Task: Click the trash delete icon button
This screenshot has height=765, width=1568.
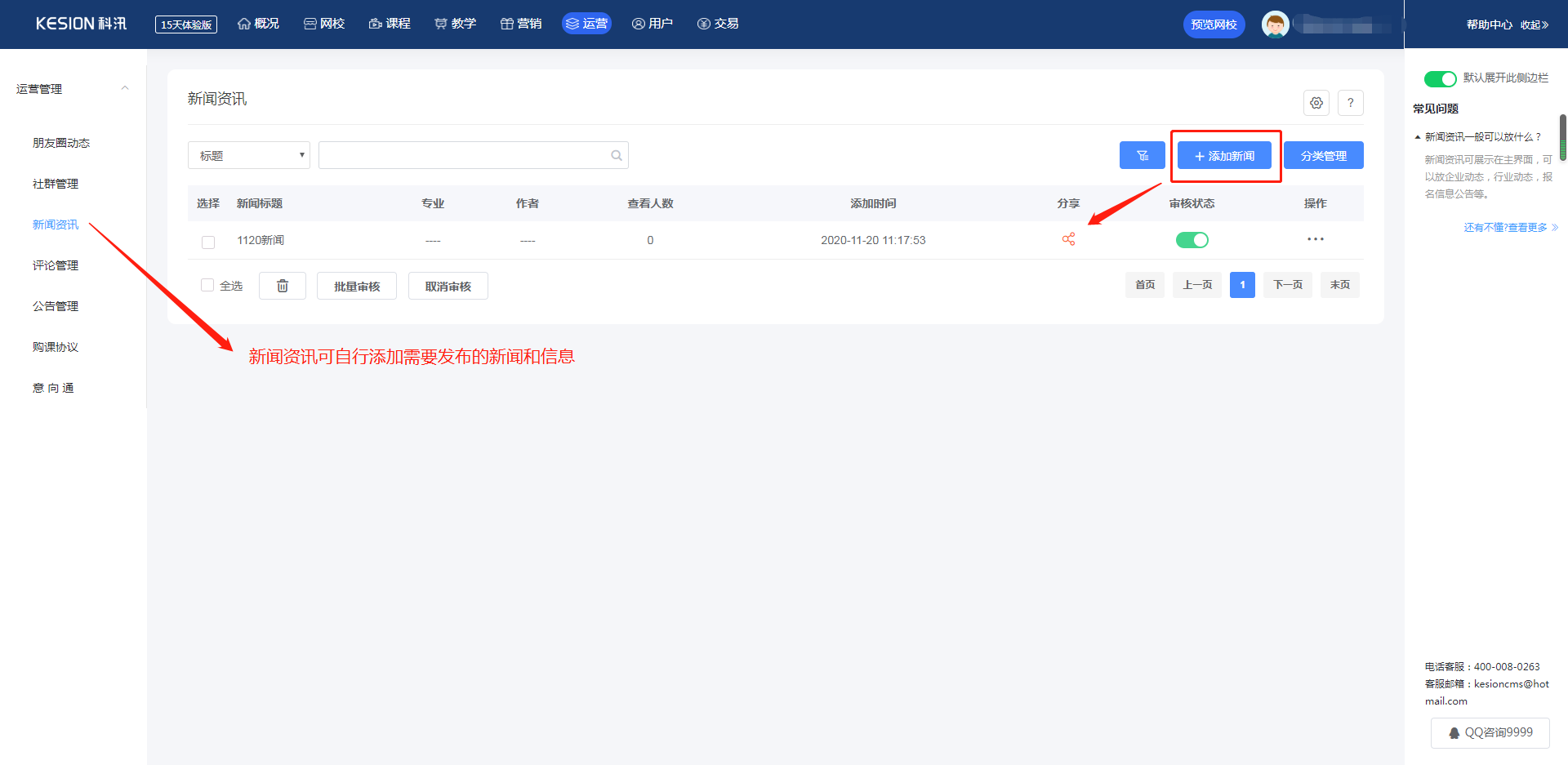Action: [283, 286]
